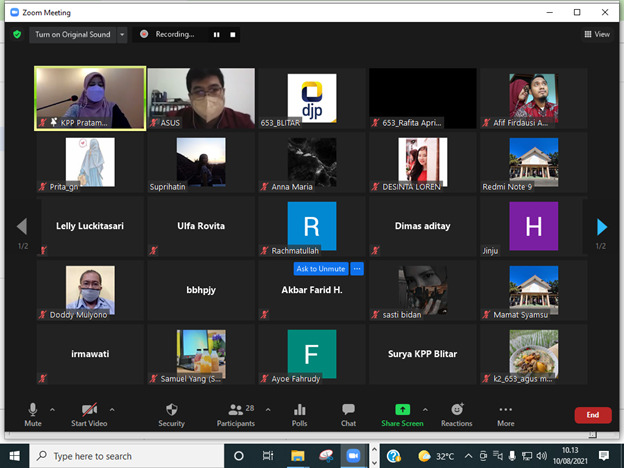Go to next page of participants

coord(602,227)
